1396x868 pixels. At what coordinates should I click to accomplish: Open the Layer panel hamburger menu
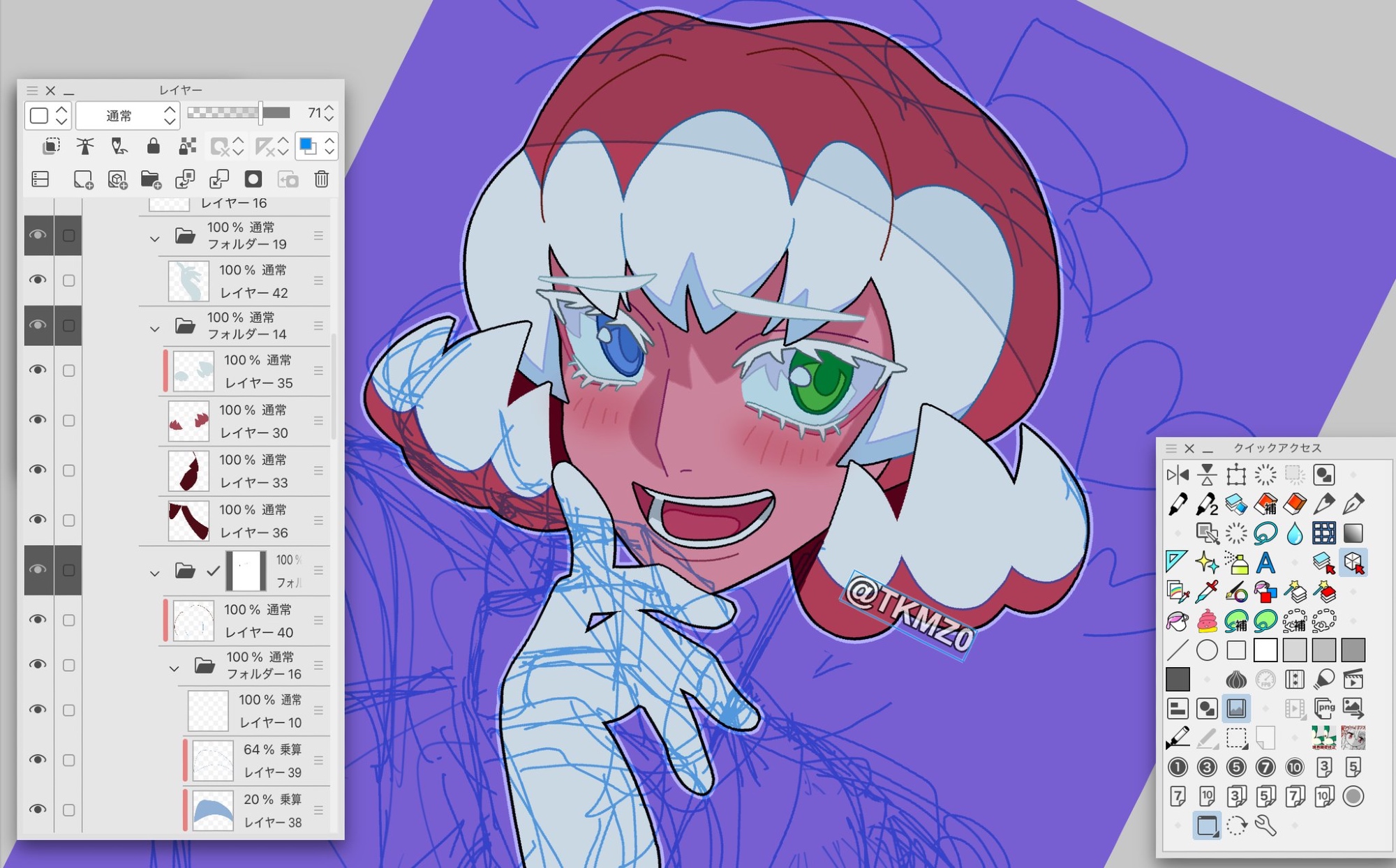tap(32, 91)
